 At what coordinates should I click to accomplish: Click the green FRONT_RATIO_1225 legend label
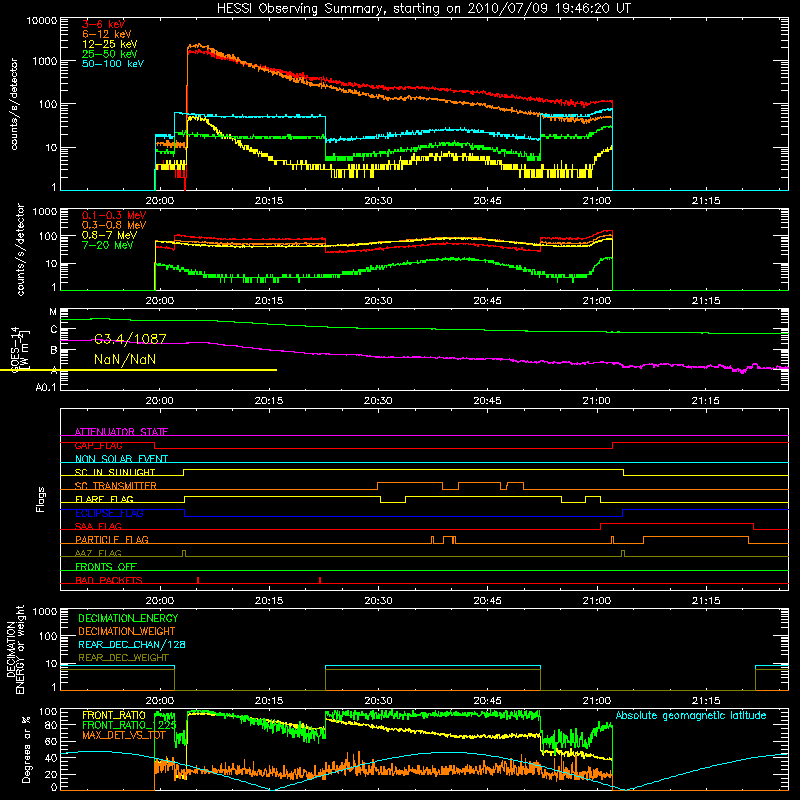click(x=129, y=725)
